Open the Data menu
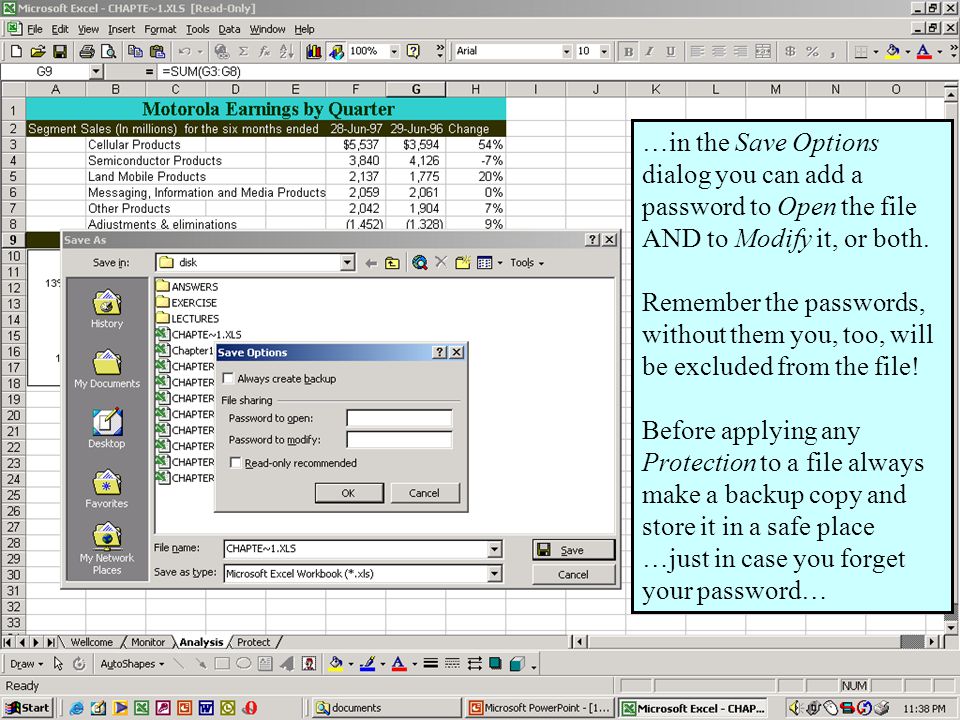The width and height of the screenshot is (960, 720). pyautogui.click(x=229, y=29)
